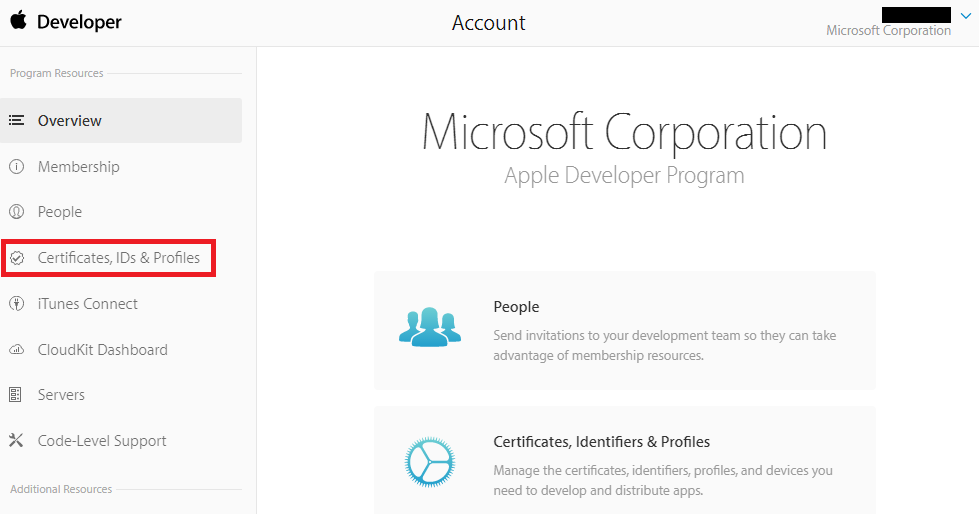Screen dimensions: 979x514
Task: Click the Account page title
Action: coord(489,23)
